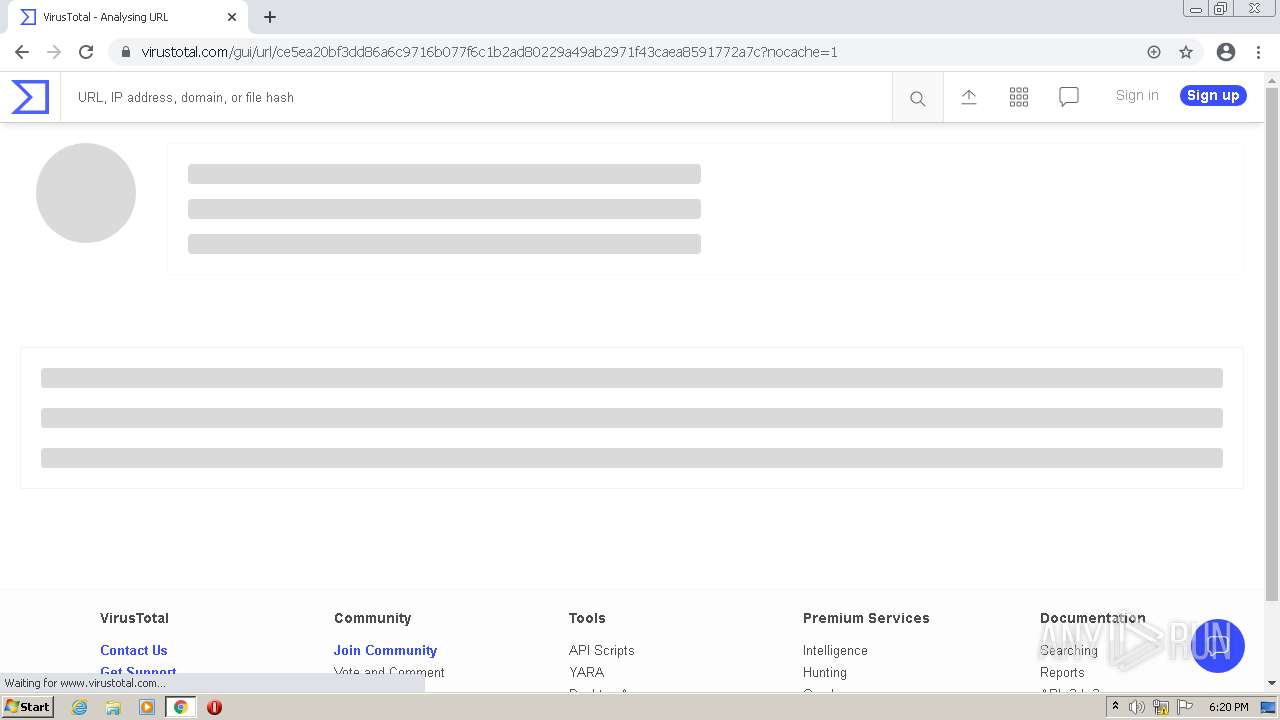The height and width of the screenshot is (720, 1280).
Task: Click the padlock site info icon
Action: [125, 52]
